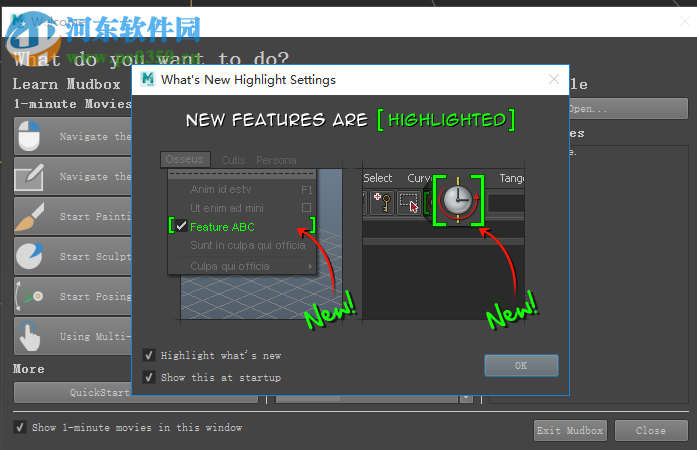
Task: Click the Open... button in Welcome window
Action: [x=629, y=108]
